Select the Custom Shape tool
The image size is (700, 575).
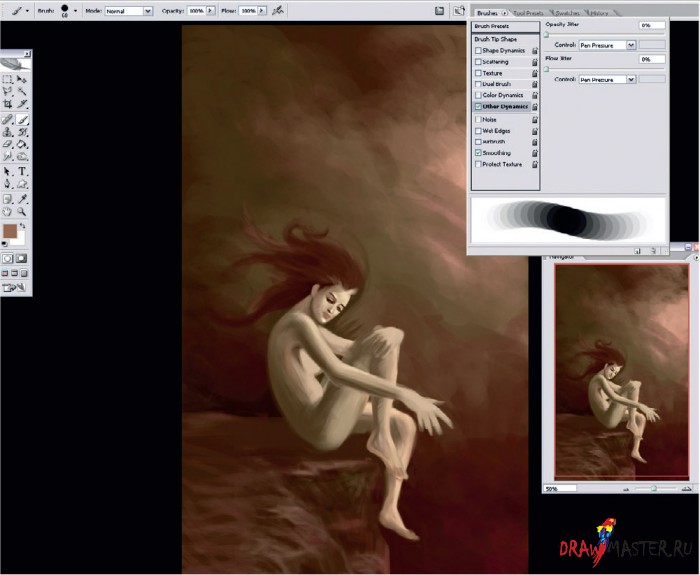(22, 183)
